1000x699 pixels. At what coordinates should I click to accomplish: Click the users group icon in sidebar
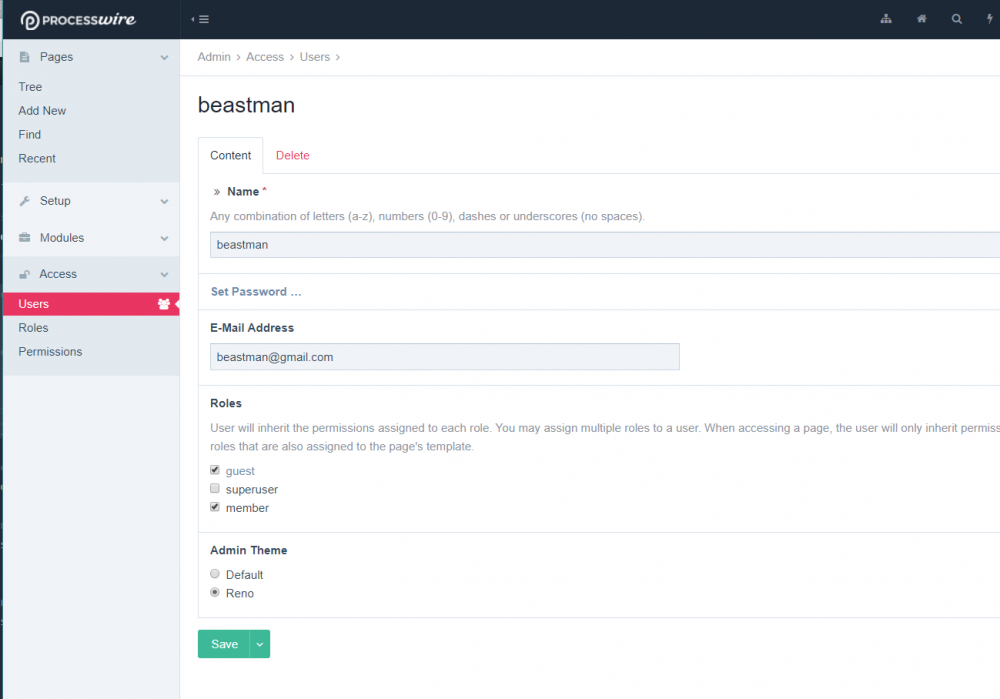(164, 304)
